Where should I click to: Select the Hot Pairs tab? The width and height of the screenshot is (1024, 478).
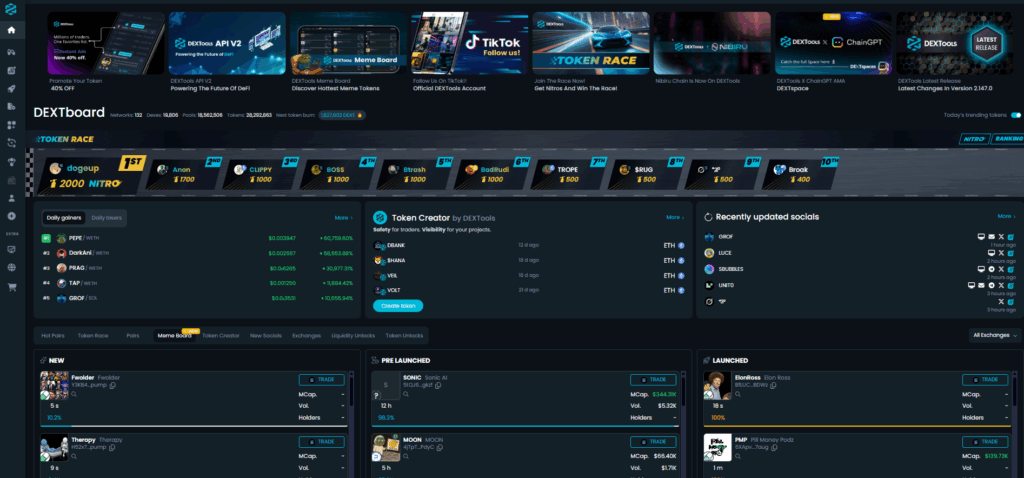(x=53, y=336)
